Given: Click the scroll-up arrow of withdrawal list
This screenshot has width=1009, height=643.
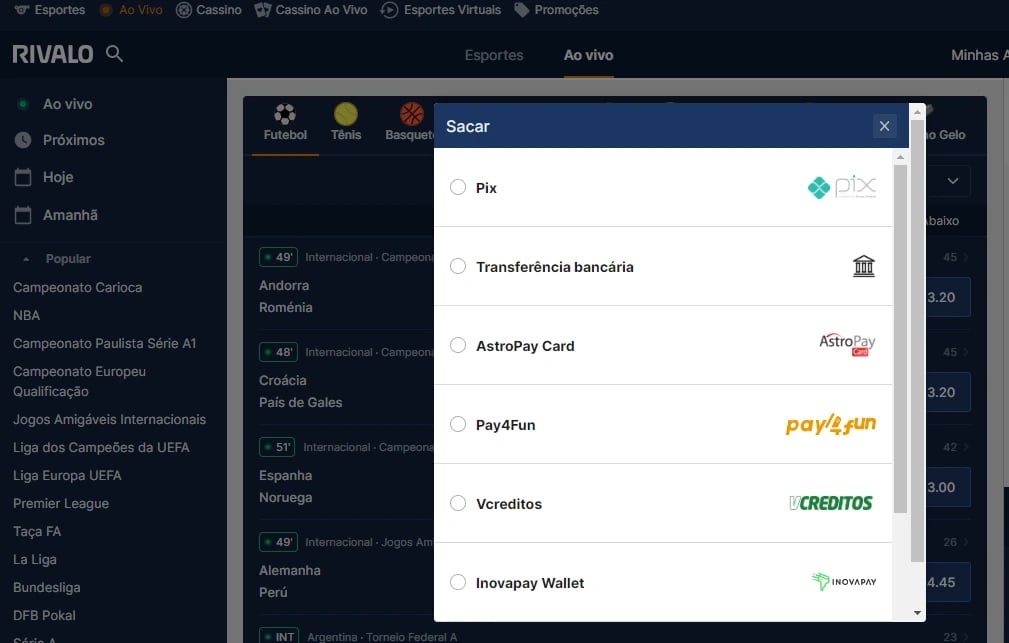Looking at the screenshot, I should (900, 157).
